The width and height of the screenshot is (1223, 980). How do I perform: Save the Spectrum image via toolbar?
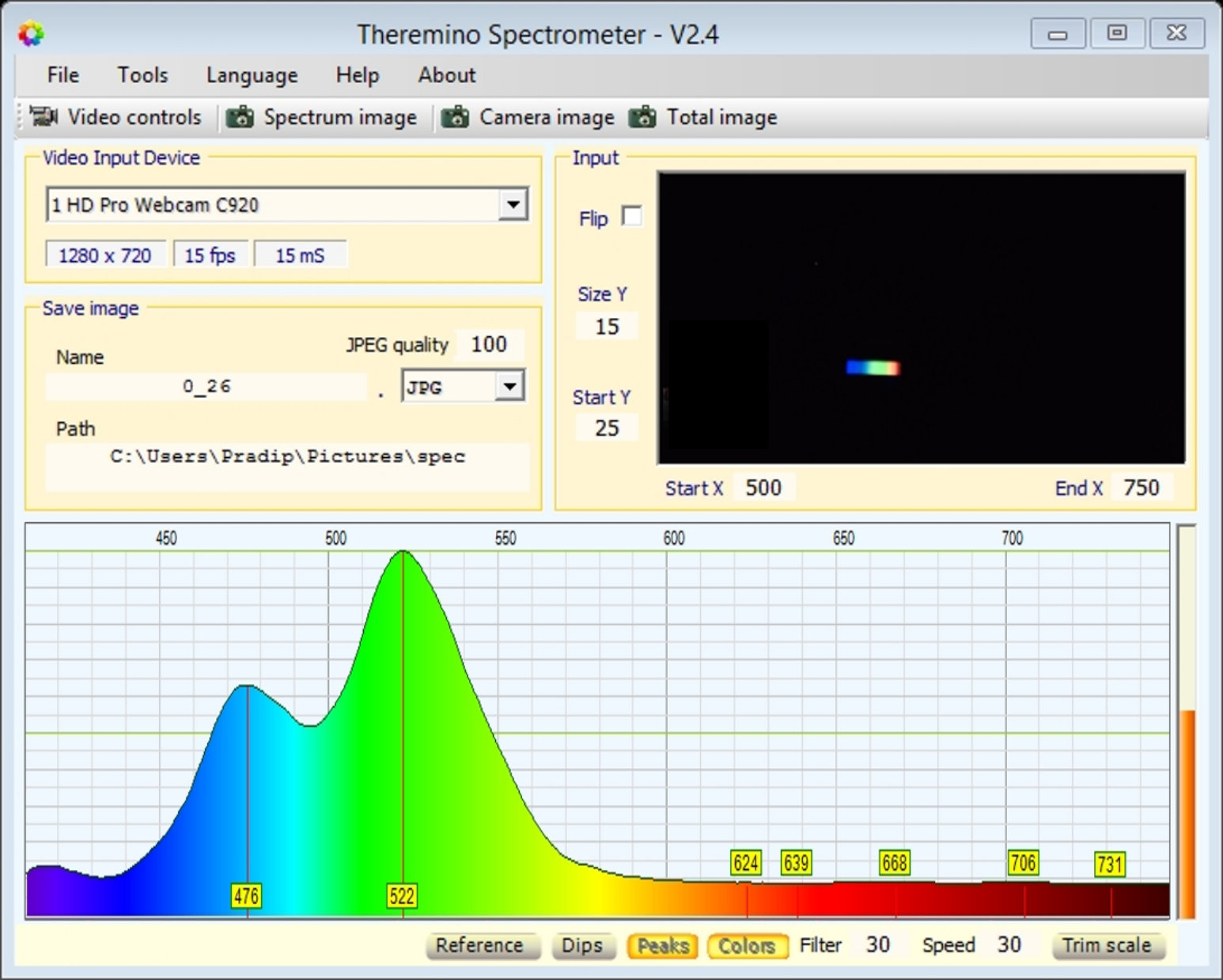[322, 117]
